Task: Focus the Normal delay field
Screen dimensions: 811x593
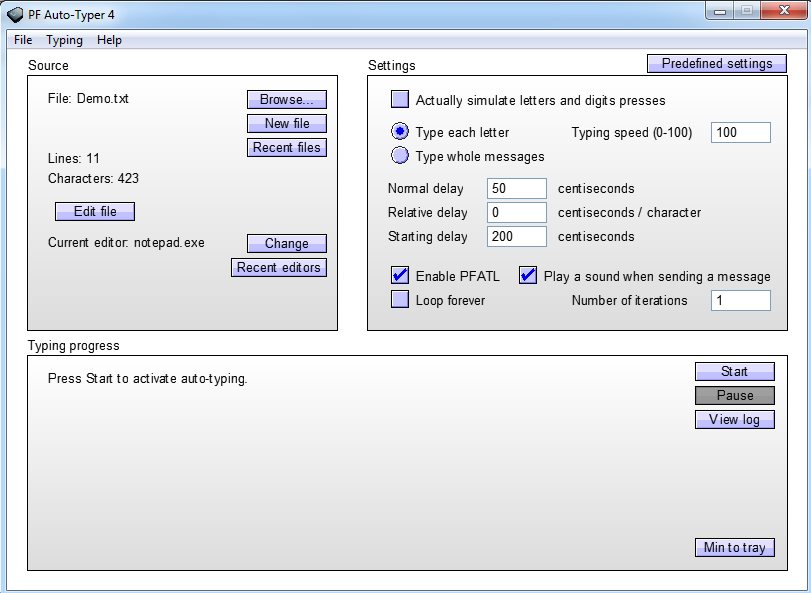Action: tap(517, 188)
